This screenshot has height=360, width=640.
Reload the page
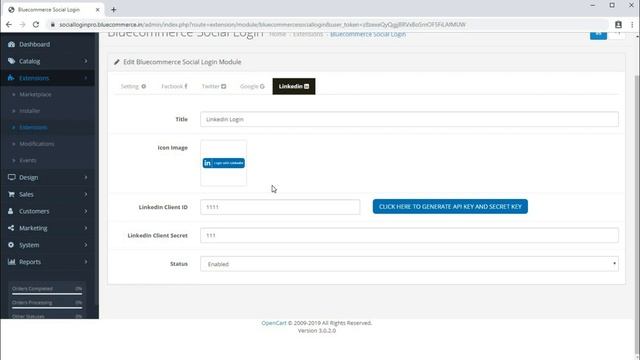36,24
